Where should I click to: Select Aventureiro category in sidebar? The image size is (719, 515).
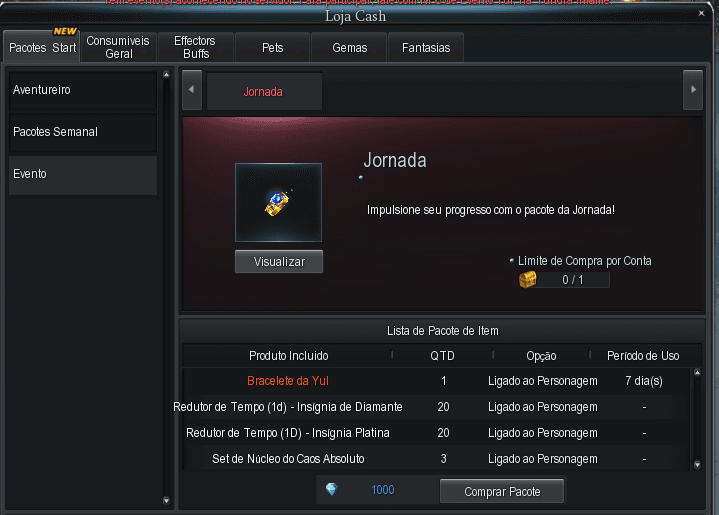(83, 90)
